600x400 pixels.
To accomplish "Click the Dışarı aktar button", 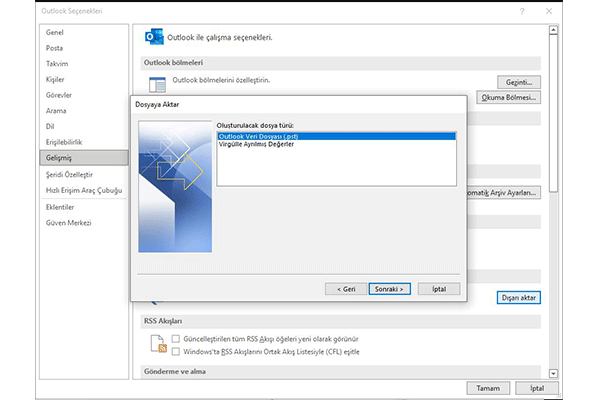I will pyautogui.click(x=518, y=298).
